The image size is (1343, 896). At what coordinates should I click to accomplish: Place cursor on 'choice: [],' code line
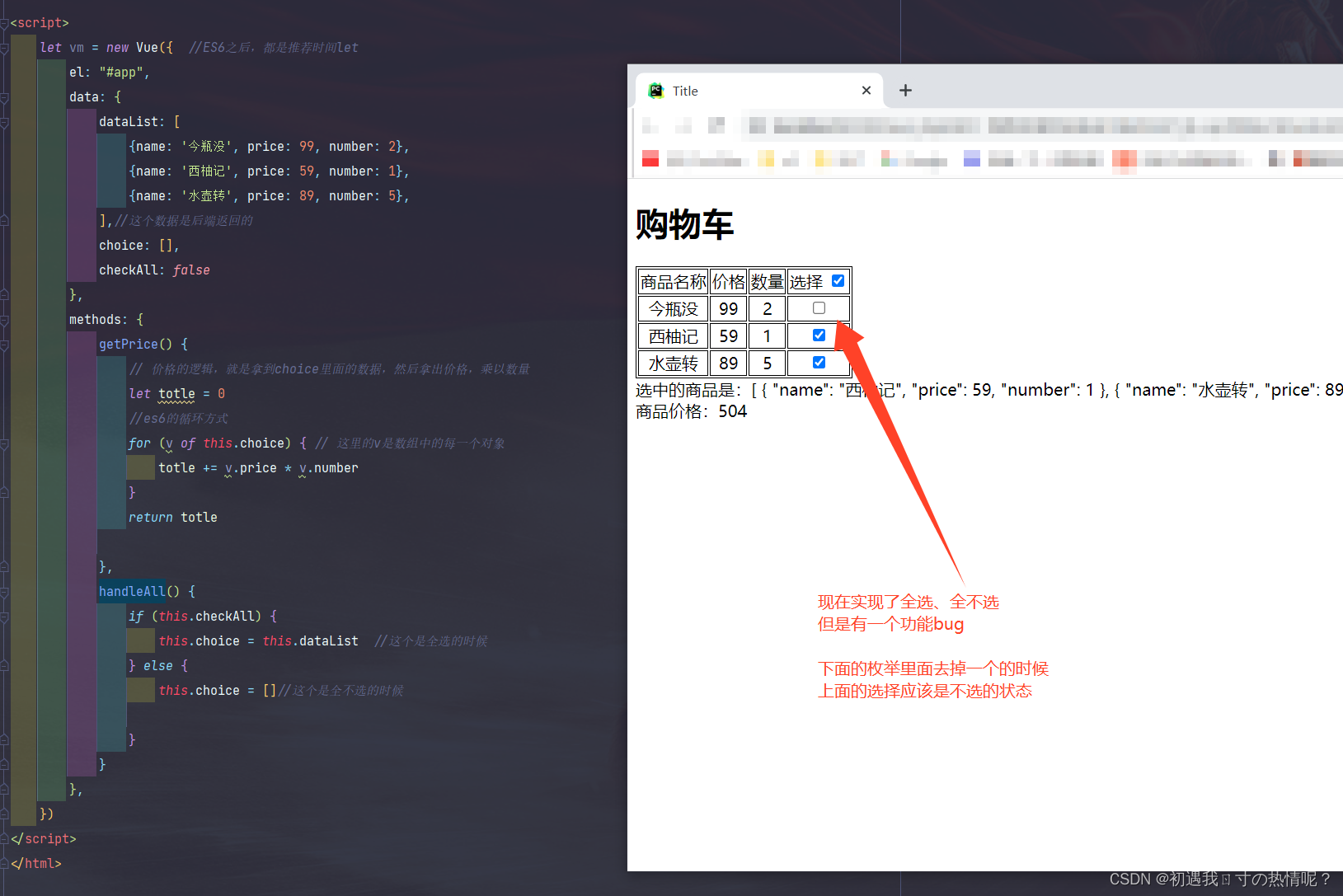point(139,246)
